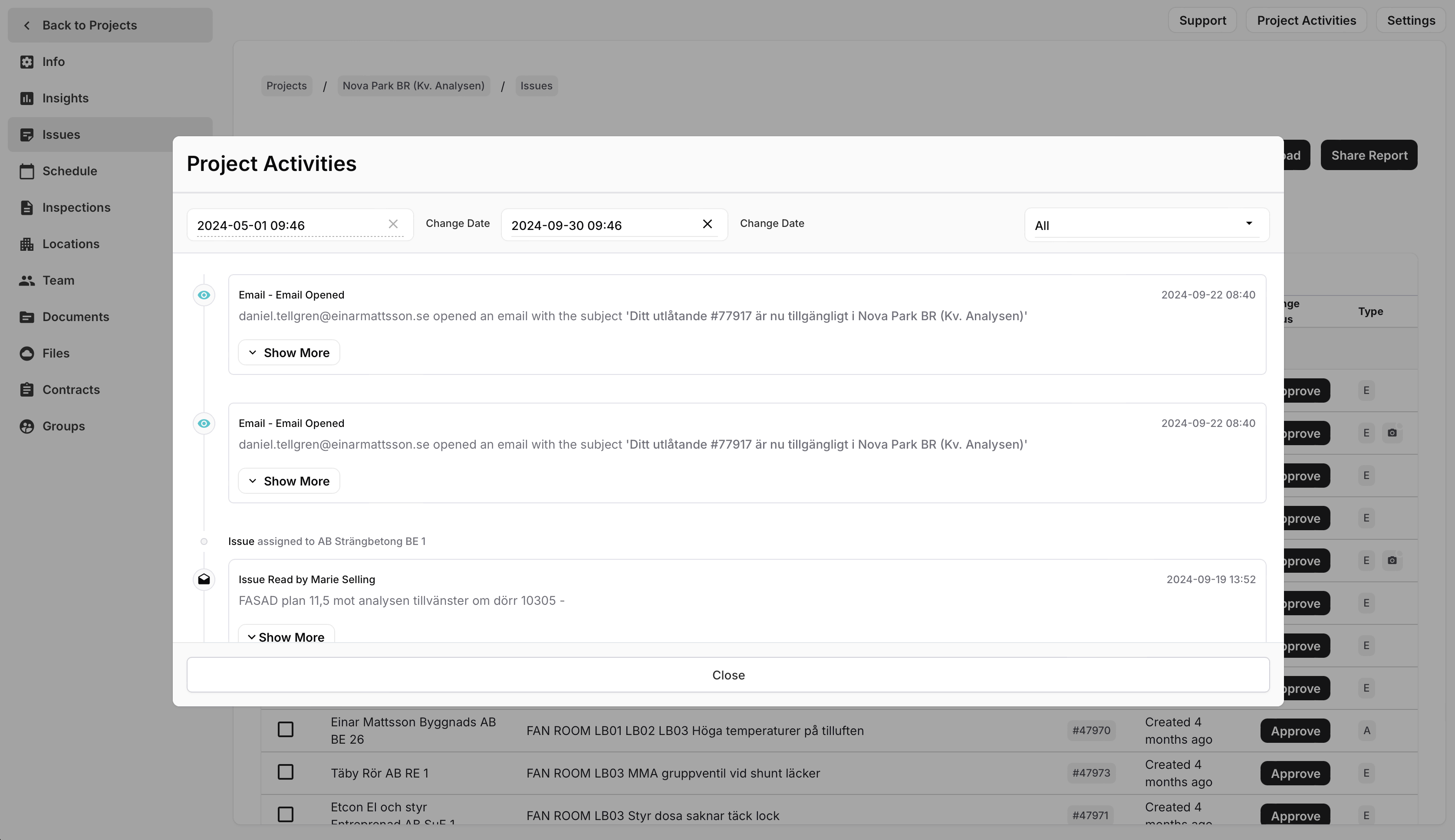Clear the 2024-05-01 start date with X

(393, 224)
